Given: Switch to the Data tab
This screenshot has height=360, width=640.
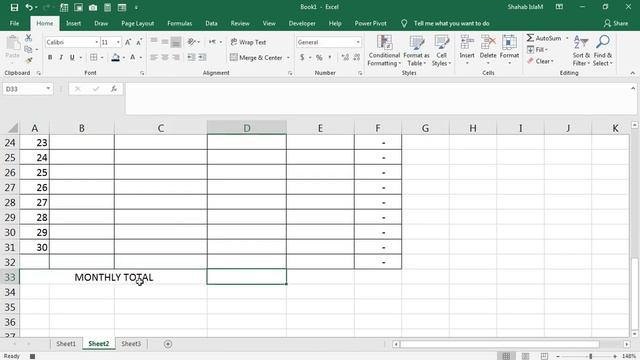Looking at the screenshot, I should [211, 23].
